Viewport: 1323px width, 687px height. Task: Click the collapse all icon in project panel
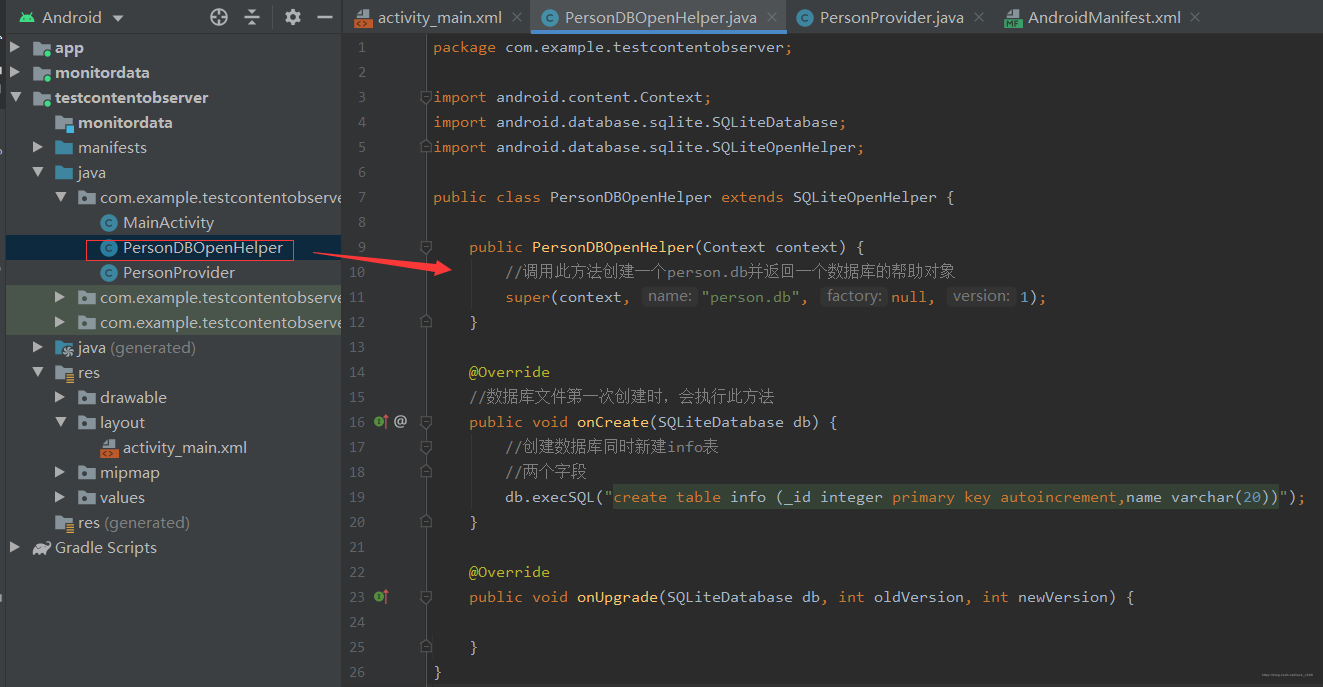coord(252,17)
